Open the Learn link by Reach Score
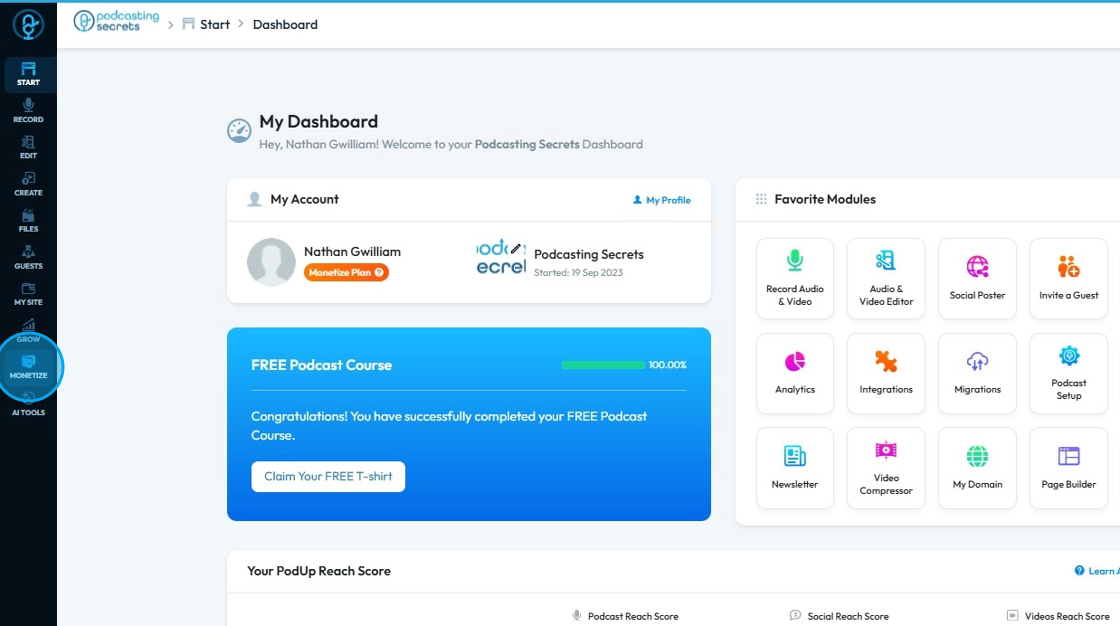Screen dimensions: 1120x626 click(1097, 570)
